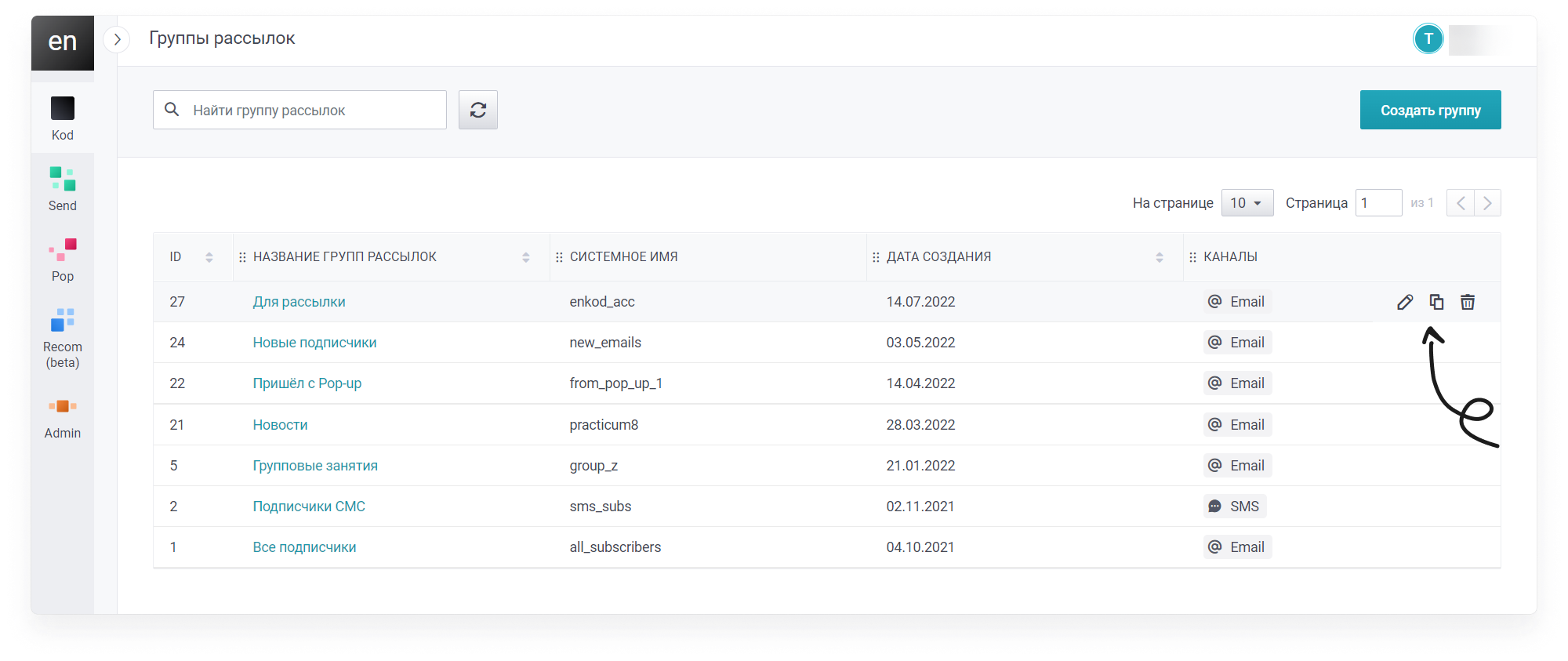The height and width of the screenshot is (661, 1568).
Task: Click ID cell '24'
Action: pyautogui.click(x=177, y=343)
